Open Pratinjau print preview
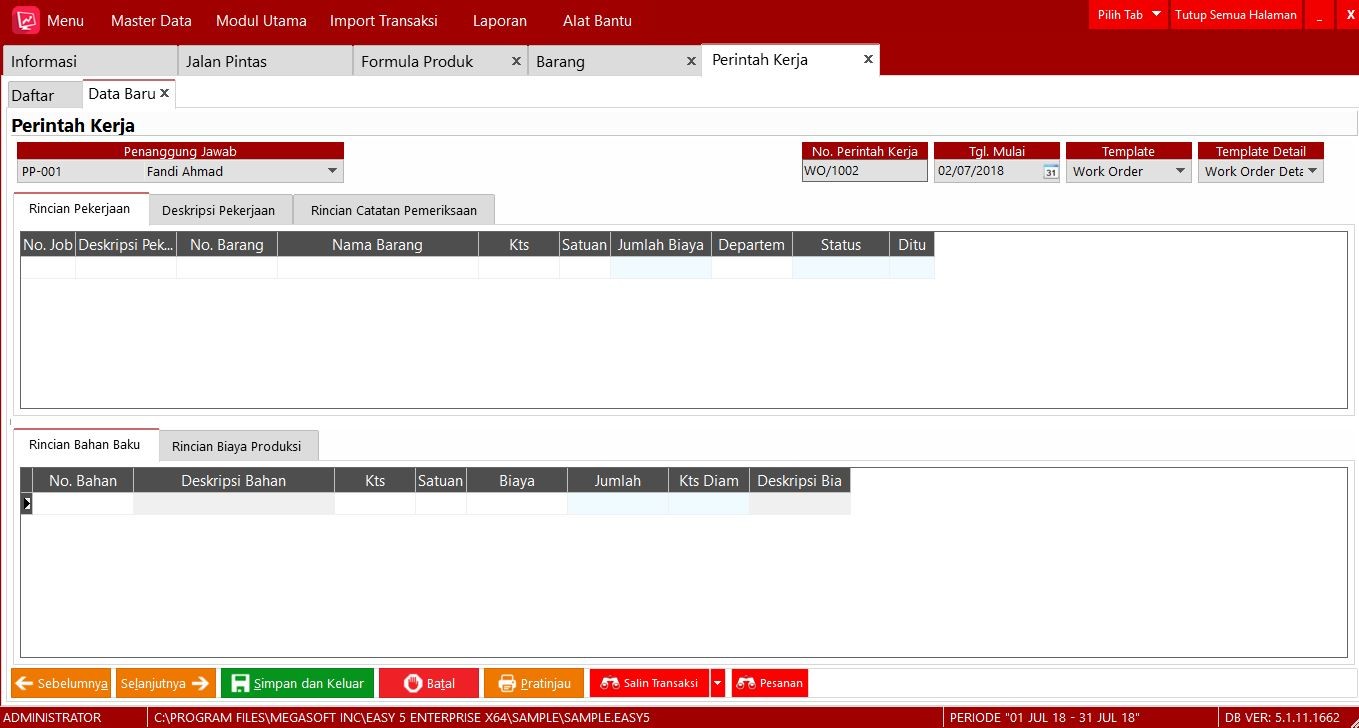Screen dimensions: 1359x728 click(533, 683)
